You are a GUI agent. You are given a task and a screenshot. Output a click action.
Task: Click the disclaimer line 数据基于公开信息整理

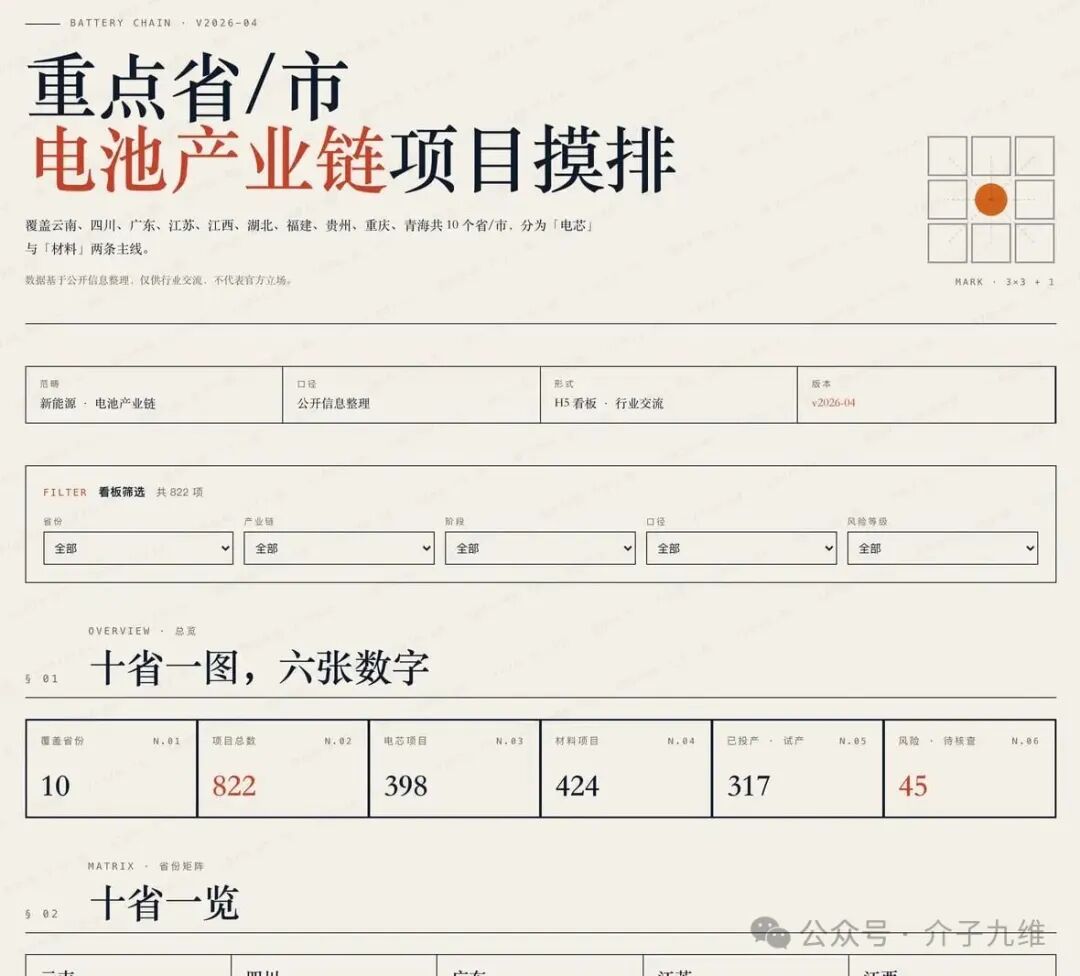pos(159,280)
